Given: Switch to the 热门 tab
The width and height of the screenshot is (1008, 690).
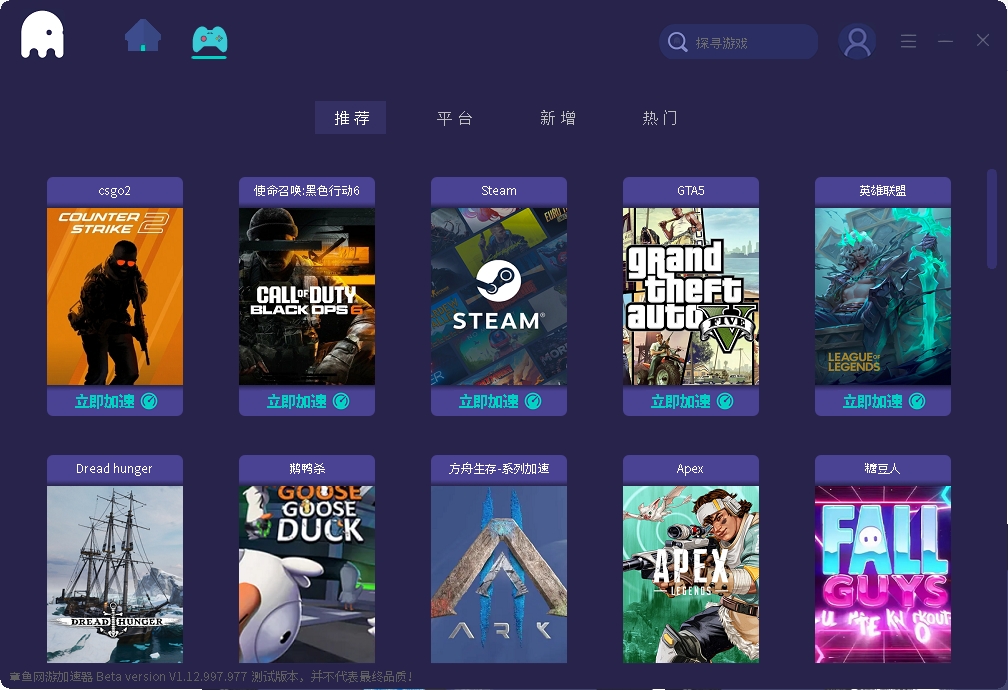Looking at the screenshot, I should coord(660,118).
